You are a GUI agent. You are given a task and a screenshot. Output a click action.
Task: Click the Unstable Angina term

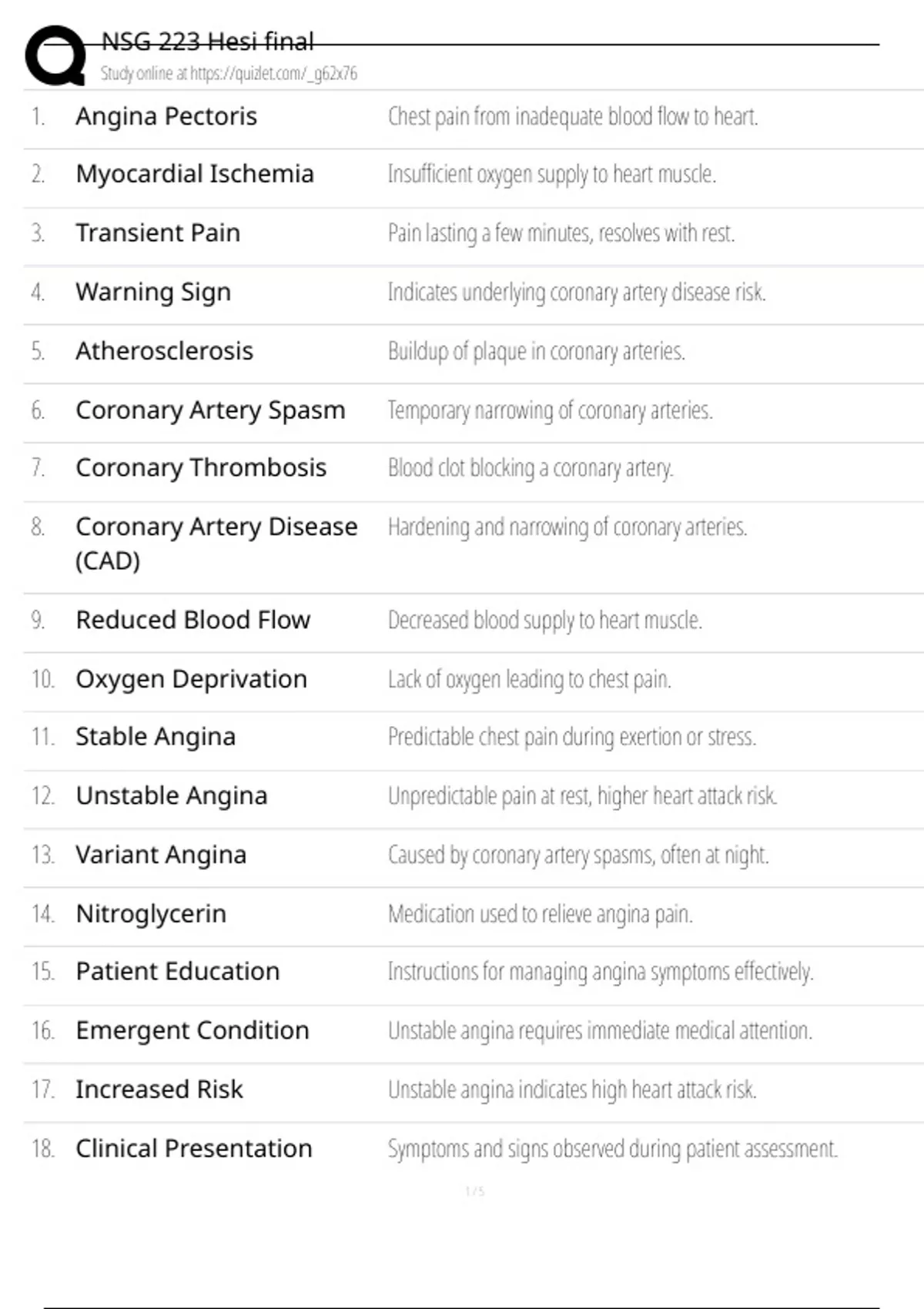pyautogui.click(x=172, y=795)
